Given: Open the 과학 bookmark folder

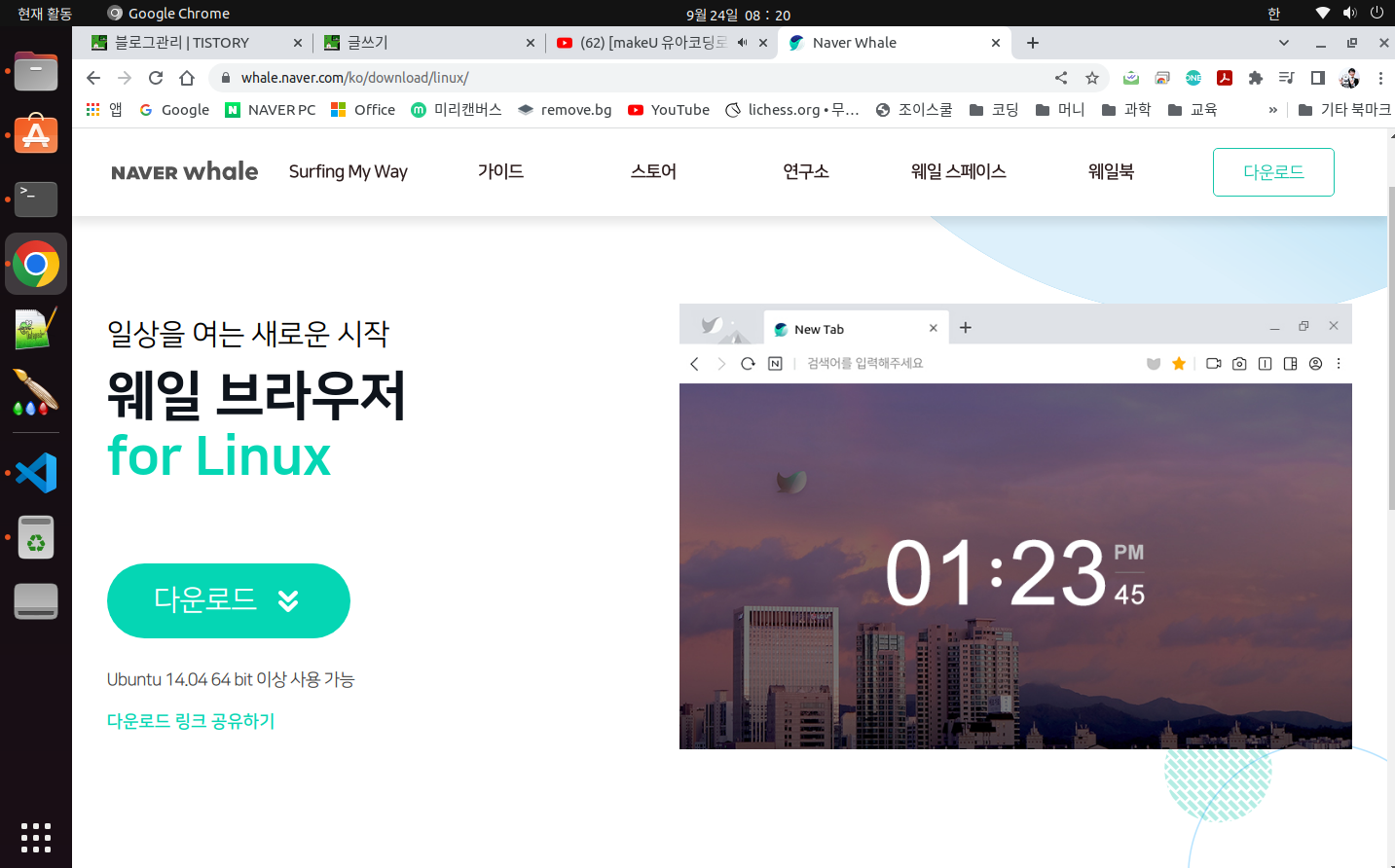Looking at the screenshot, I should 1126,110.
